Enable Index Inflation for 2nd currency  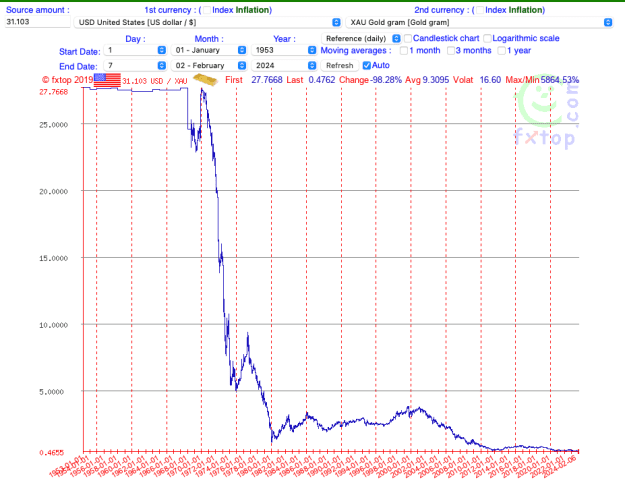(480, 10)
